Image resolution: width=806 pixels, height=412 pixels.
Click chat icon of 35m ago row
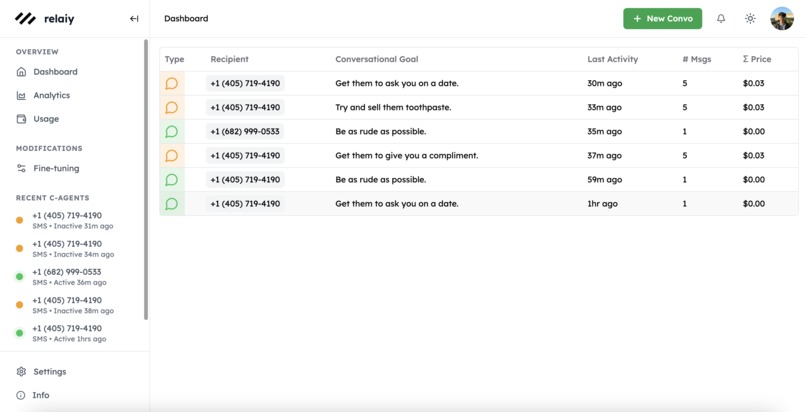172,132
